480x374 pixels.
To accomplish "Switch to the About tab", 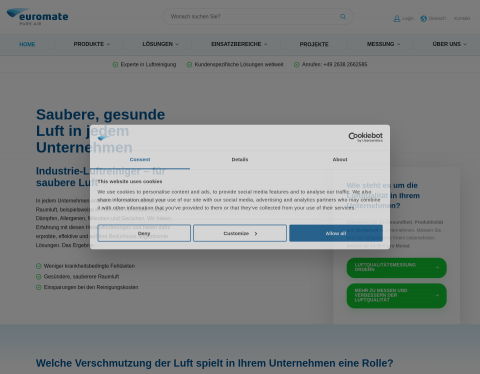I will click(340, 160).
